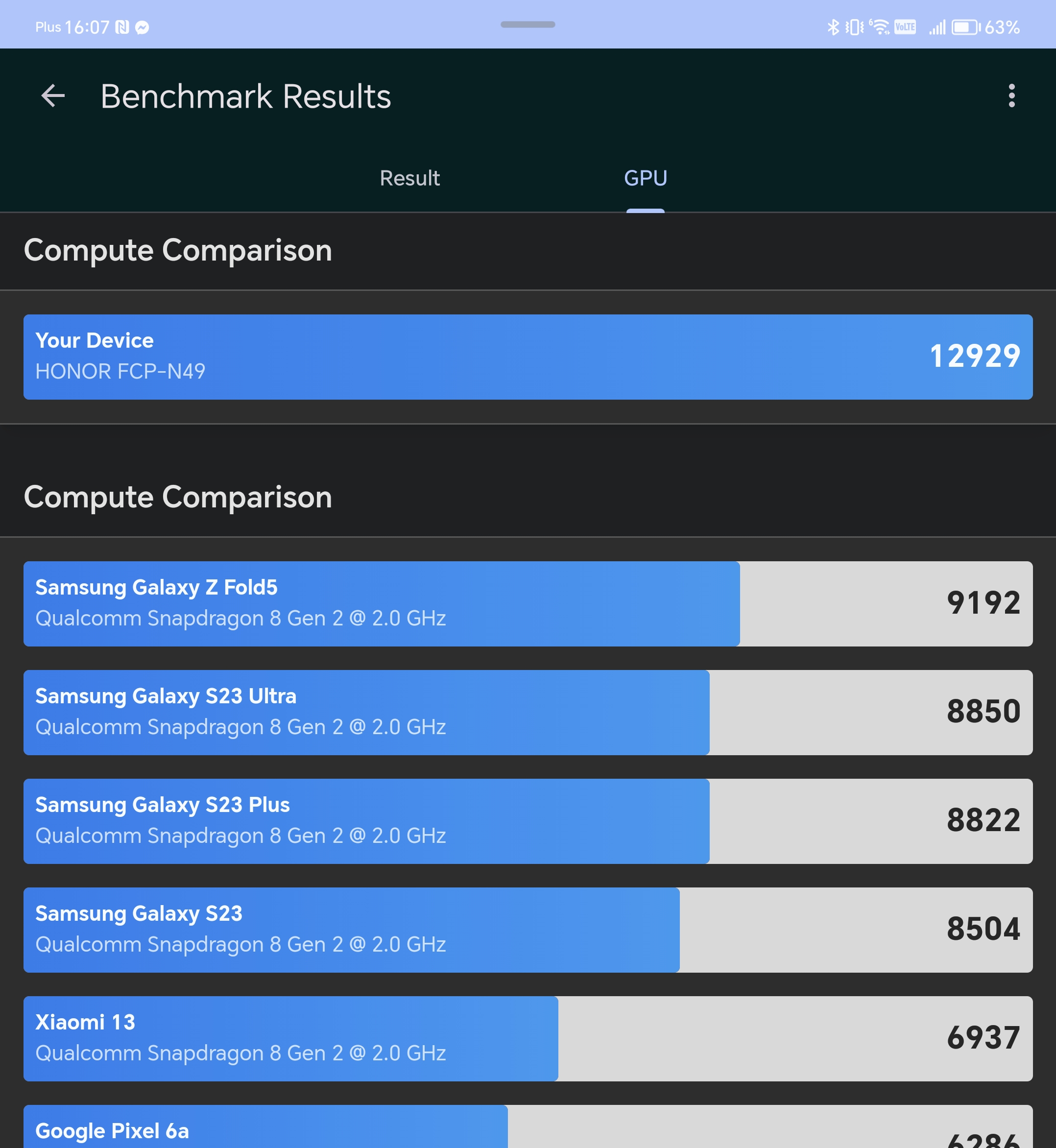1056x1148 pixels.
Task: Tap the Wi-Fi status icon
Action: [x=880, y=27]
